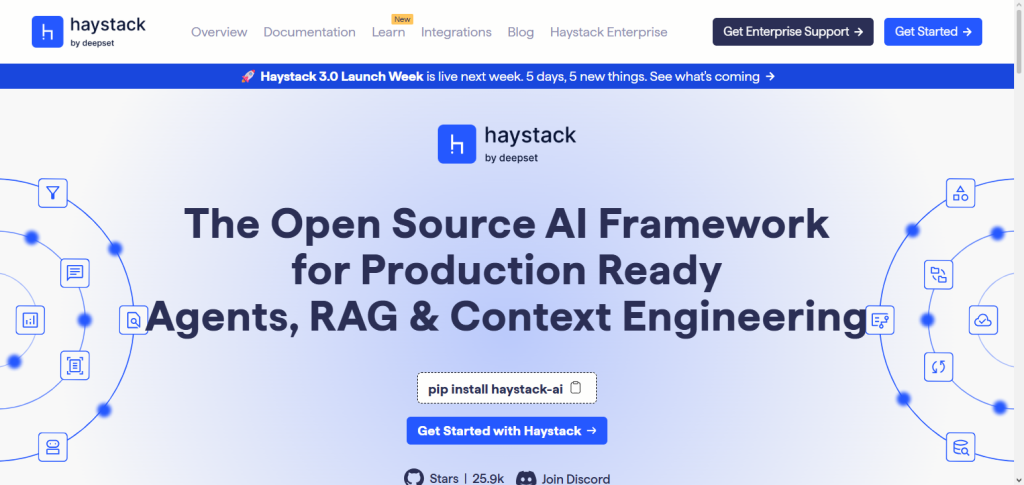Screen dimensions: 1024x485
Task: Click the refresh sync icon on right orbit
Action: (938, 366)
